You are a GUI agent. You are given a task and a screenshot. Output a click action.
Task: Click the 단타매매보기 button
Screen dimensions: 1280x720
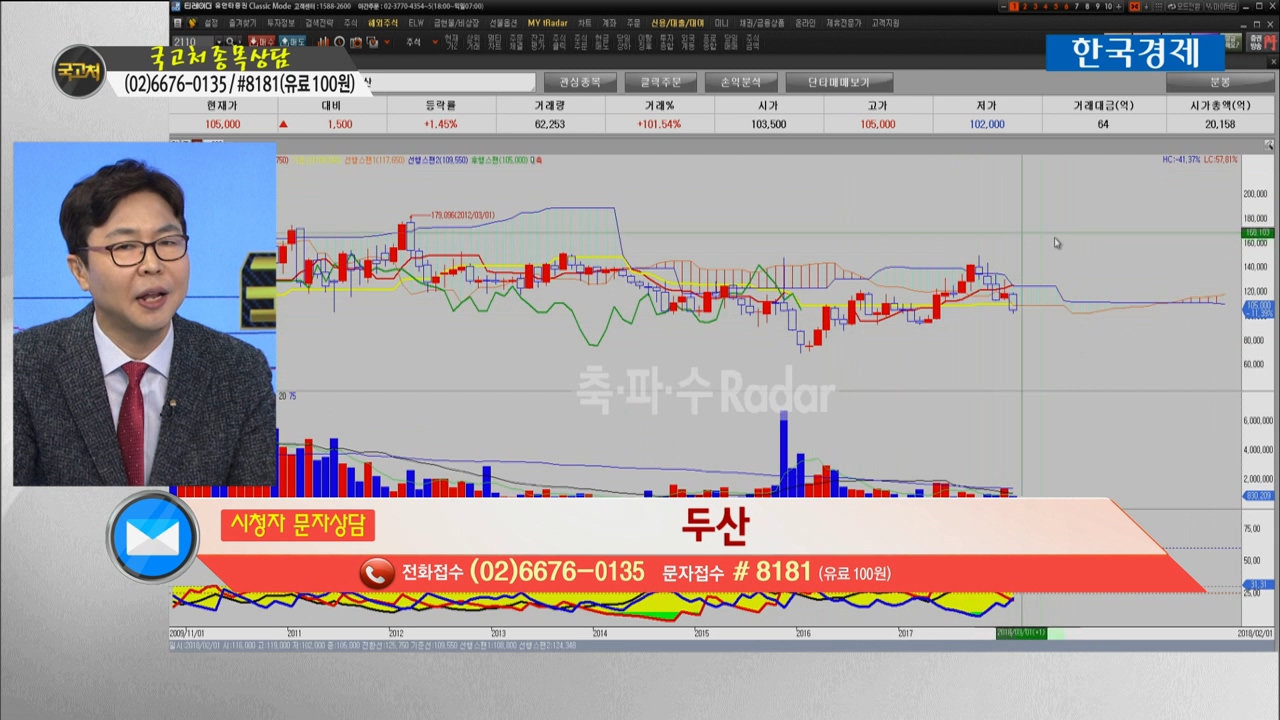pyautogui.click(x=839, y=82)
